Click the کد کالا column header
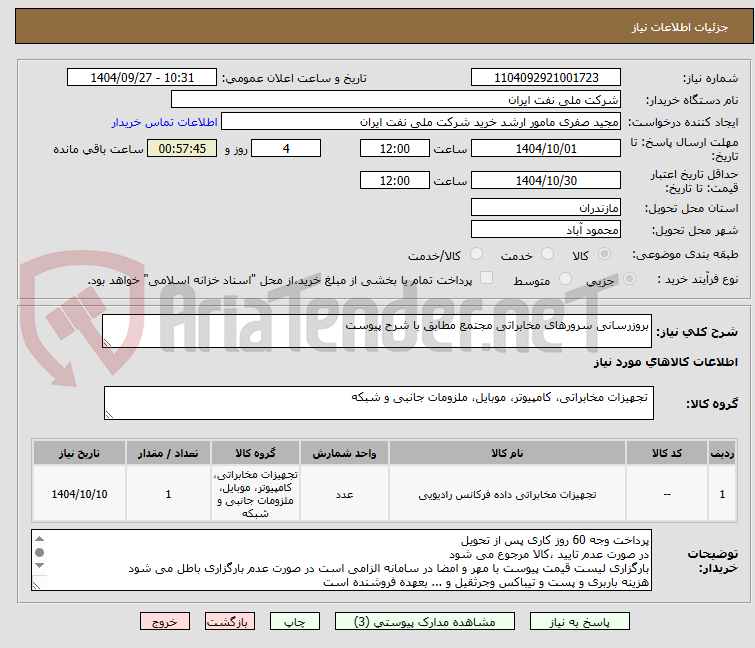 point(666,453)
